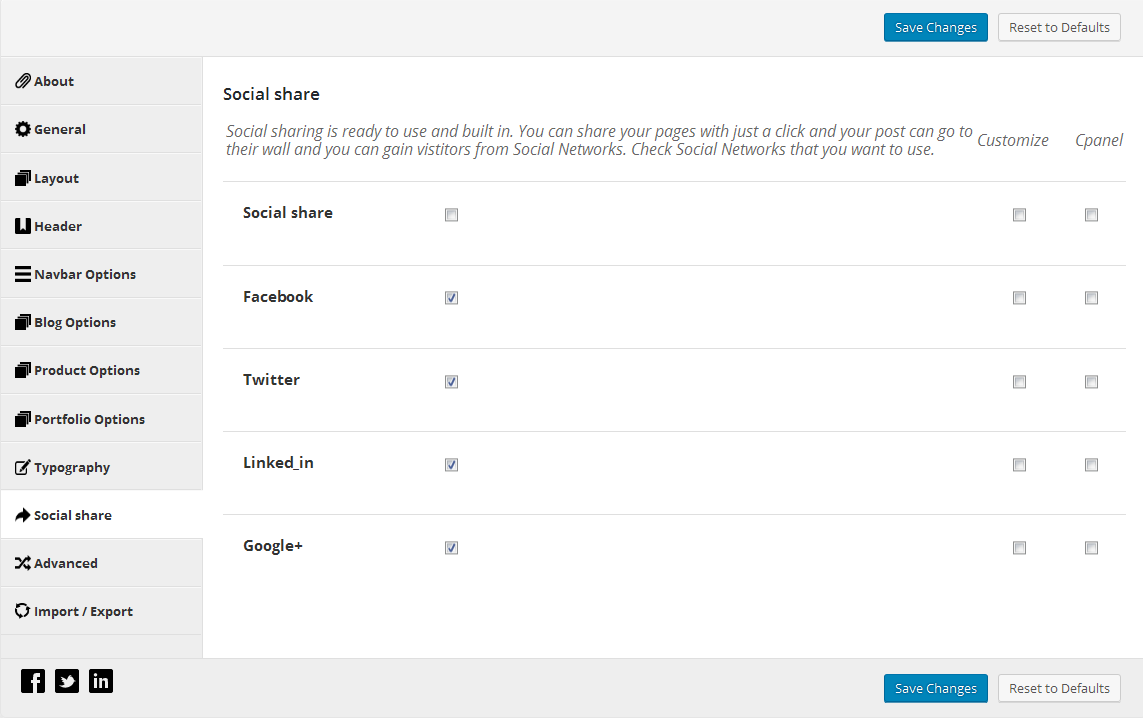Open the LinkedIn icon in footer

tap(101, 681)
